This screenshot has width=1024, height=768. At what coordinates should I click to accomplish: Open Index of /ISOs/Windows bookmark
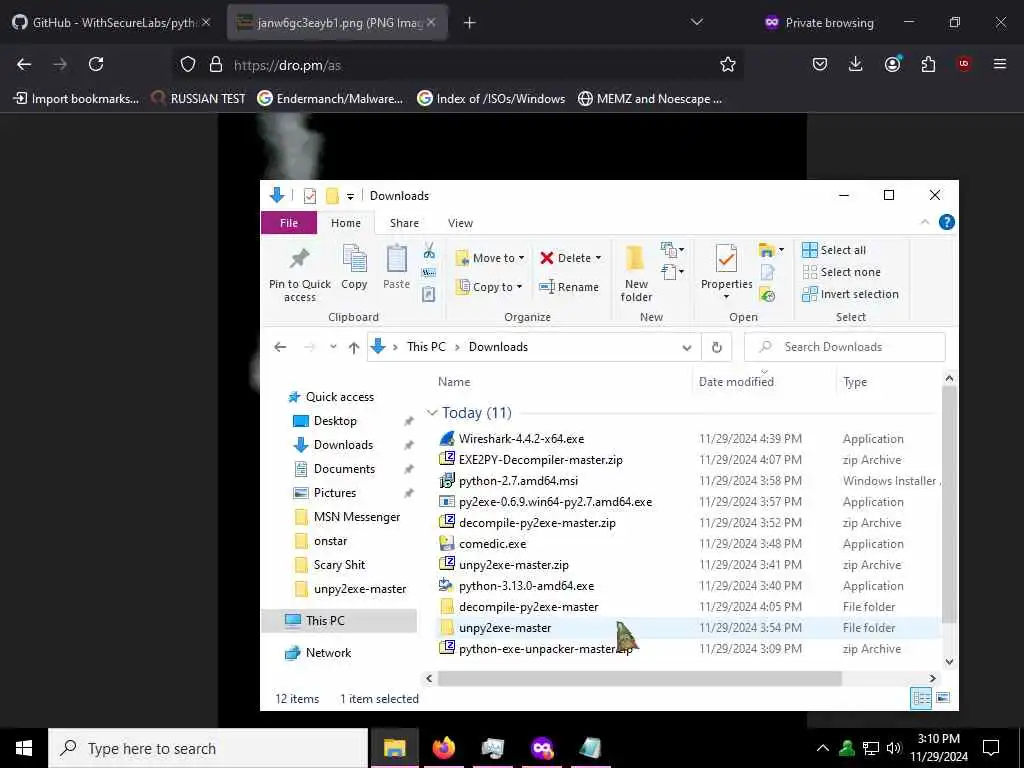click(491, 99)
